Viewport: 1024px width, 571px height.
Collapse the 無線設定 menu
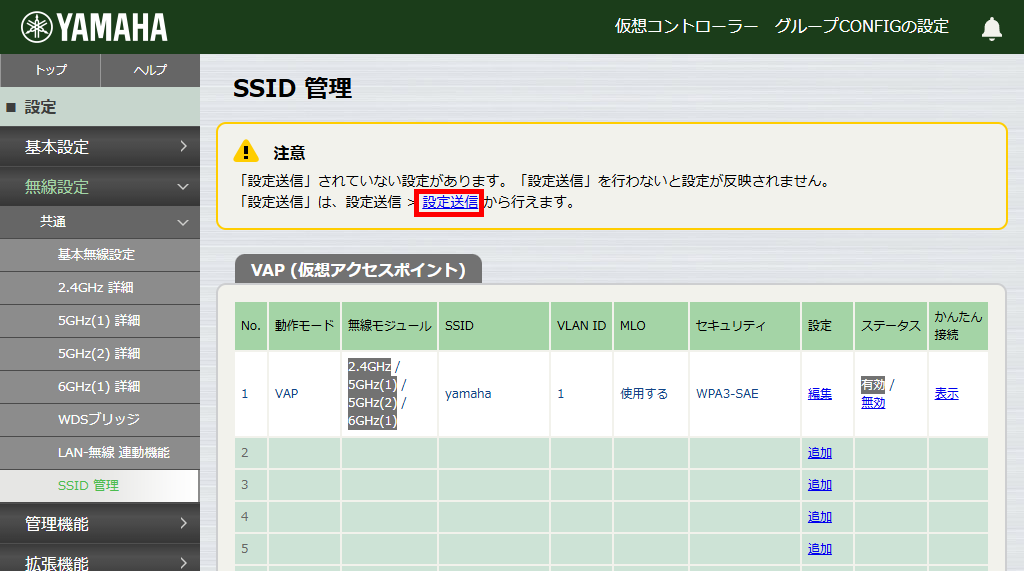click(x=100, y=186)
